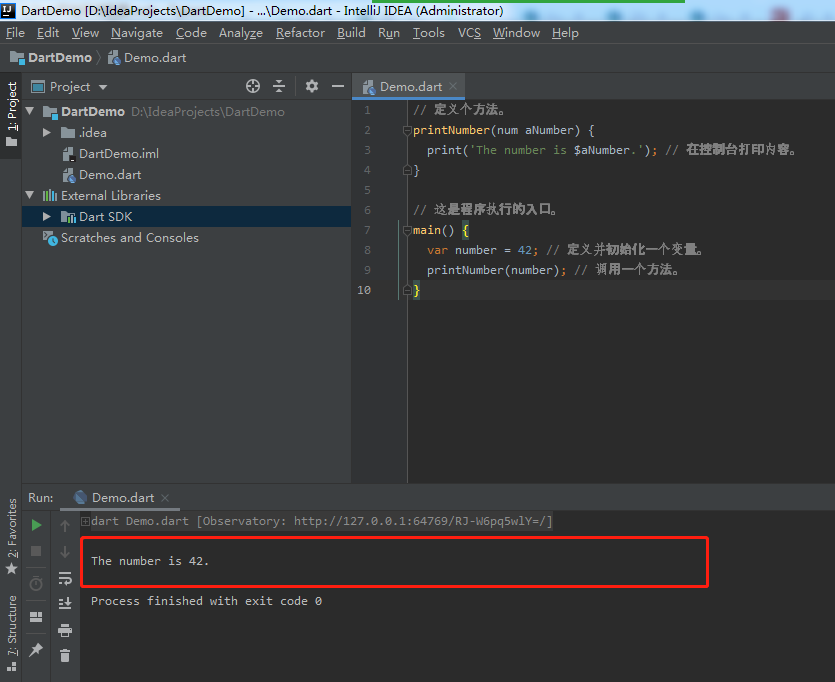
Task: Close the Demo.dart Run tab
Action: pyautogui.click(x=165, y=498)
